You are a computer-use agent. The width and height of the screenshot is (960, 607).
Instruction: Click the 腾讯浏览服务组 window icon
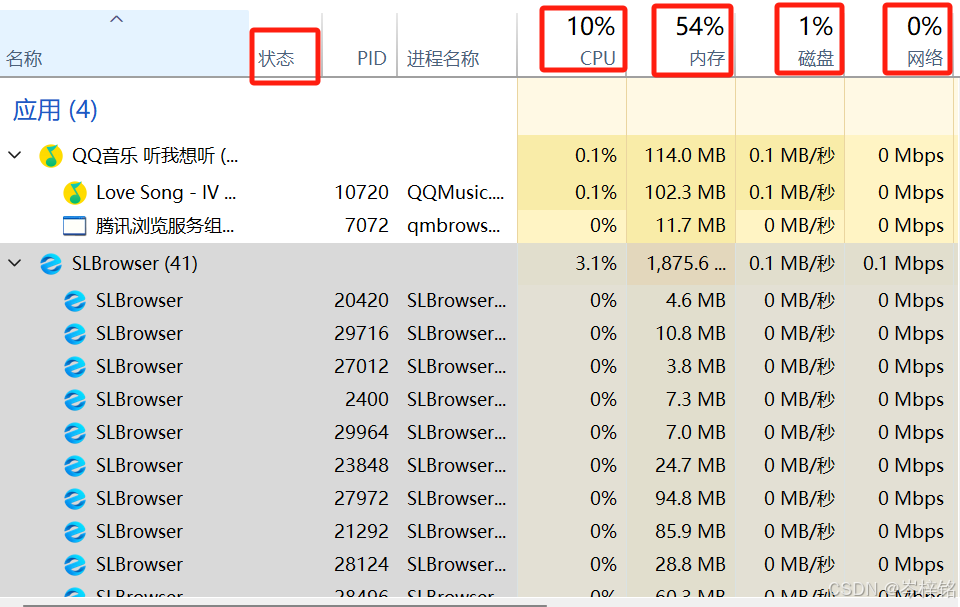tap(75, 226)
